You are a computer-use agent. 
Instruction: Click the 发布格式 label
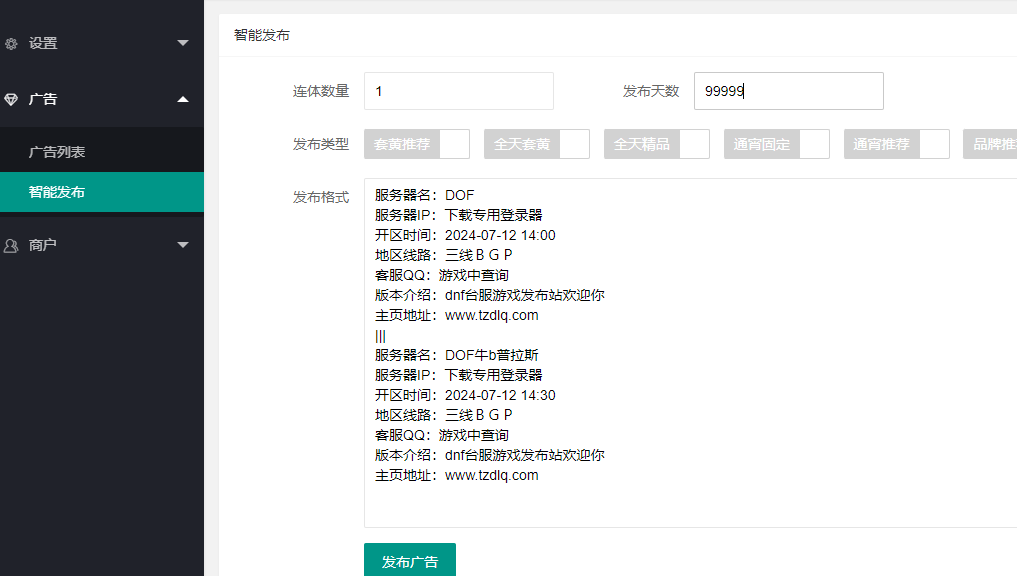[321, 197]
